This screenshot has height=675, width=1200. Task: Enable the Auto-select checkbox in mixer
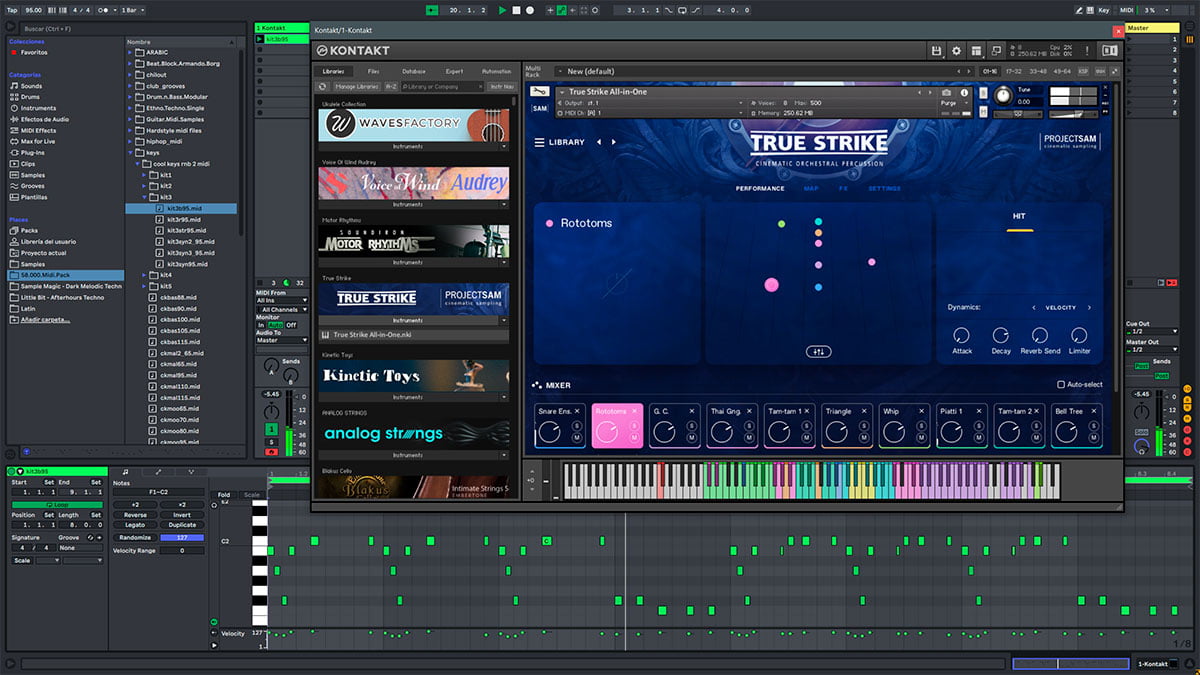(x=1061, y=384)
